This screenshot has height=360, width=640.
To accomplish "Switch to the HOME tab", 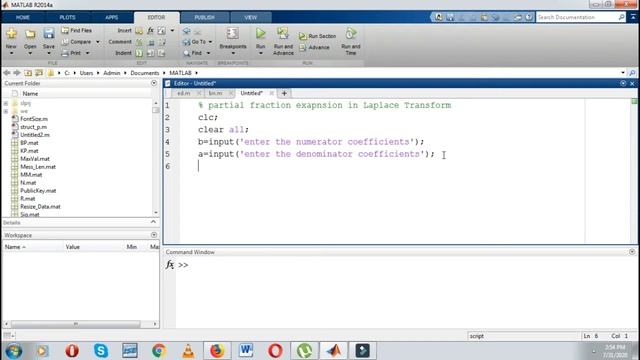I will 23,18.
